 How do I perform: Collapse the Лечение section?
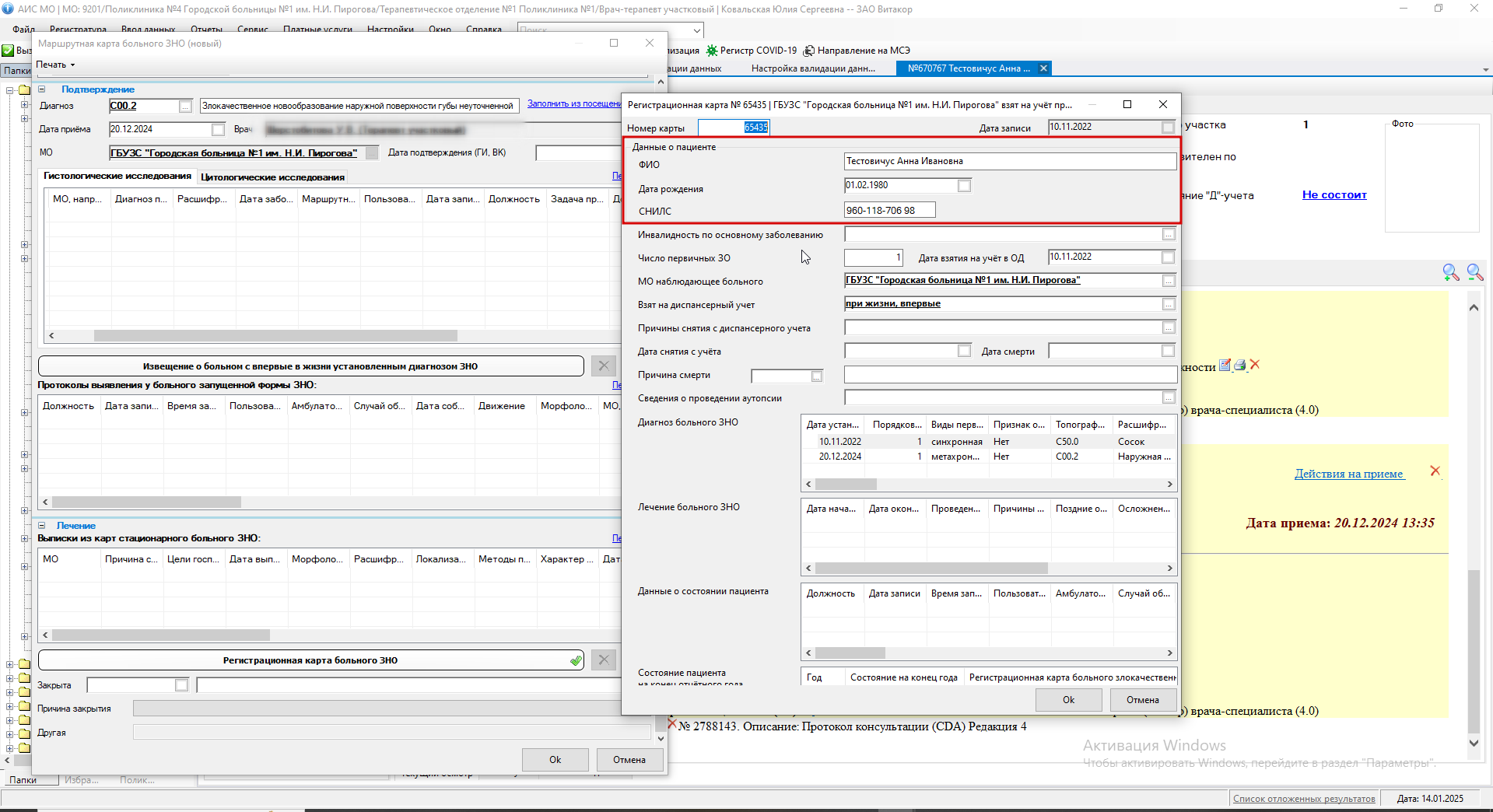pyautogui.click(x=42, y=526)
